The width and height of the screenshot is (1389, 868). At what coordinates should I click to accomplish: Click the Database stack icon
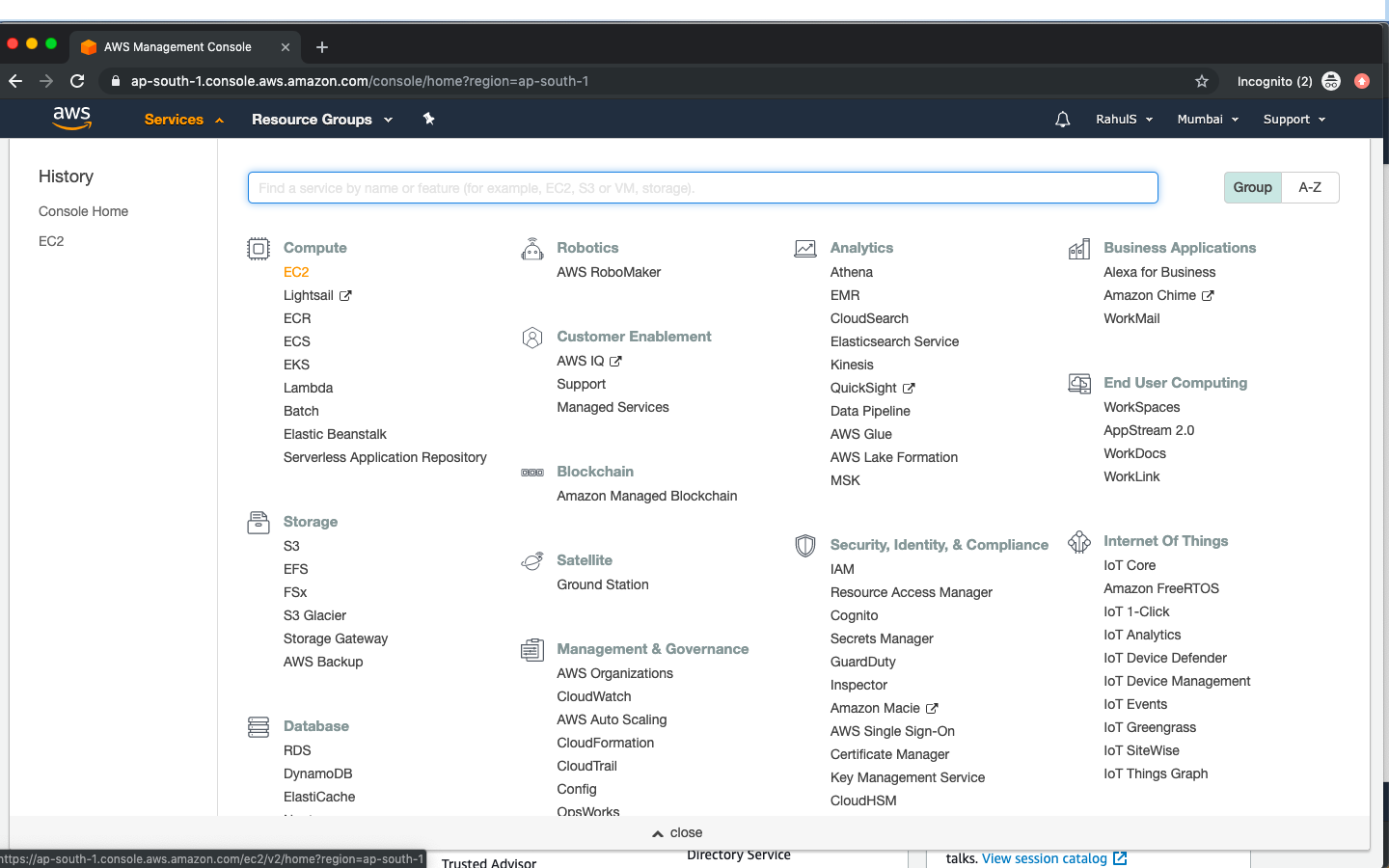coord(258,726)
